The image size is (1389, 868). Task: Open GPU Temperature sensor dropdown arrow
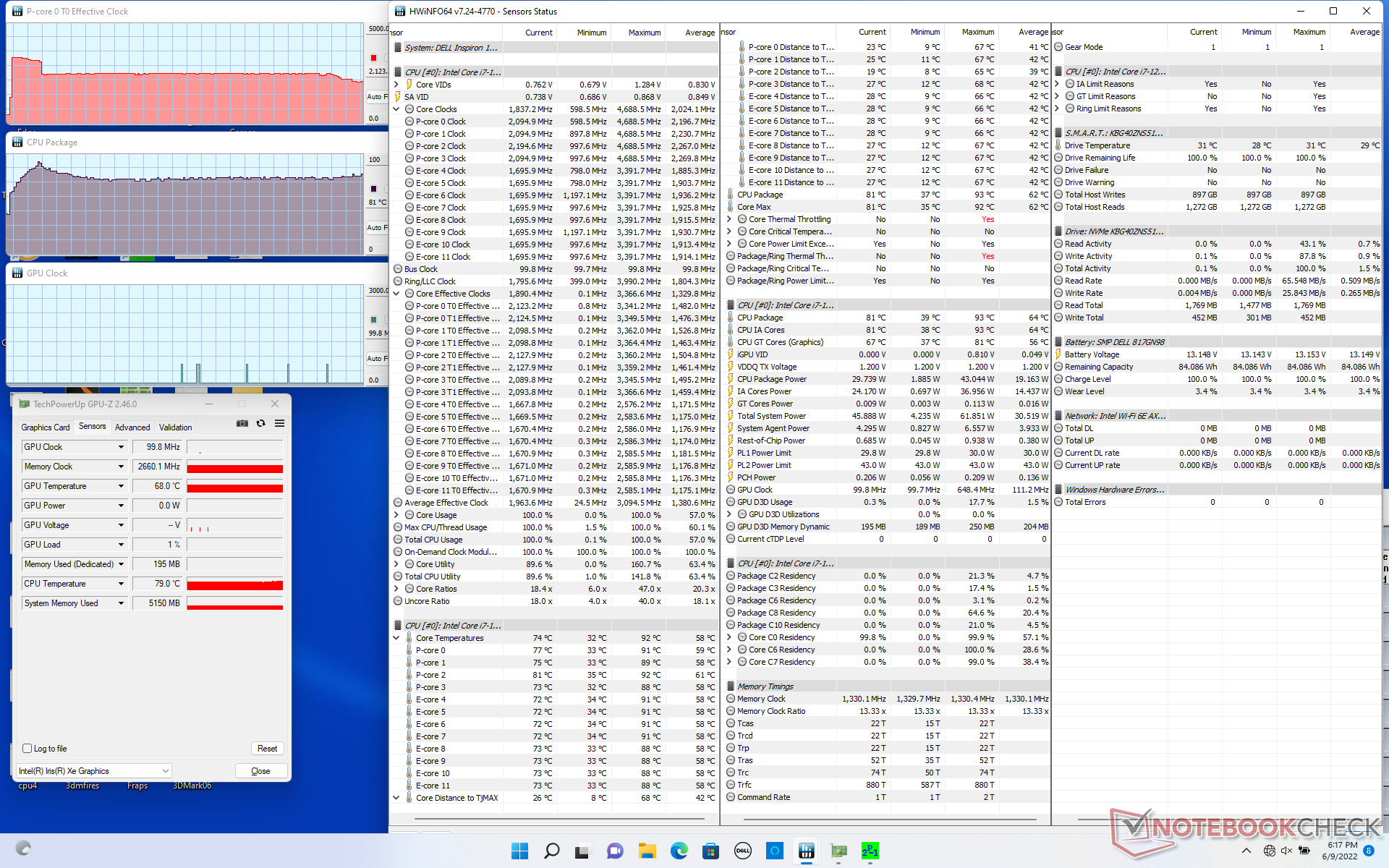tap(121, 486)
